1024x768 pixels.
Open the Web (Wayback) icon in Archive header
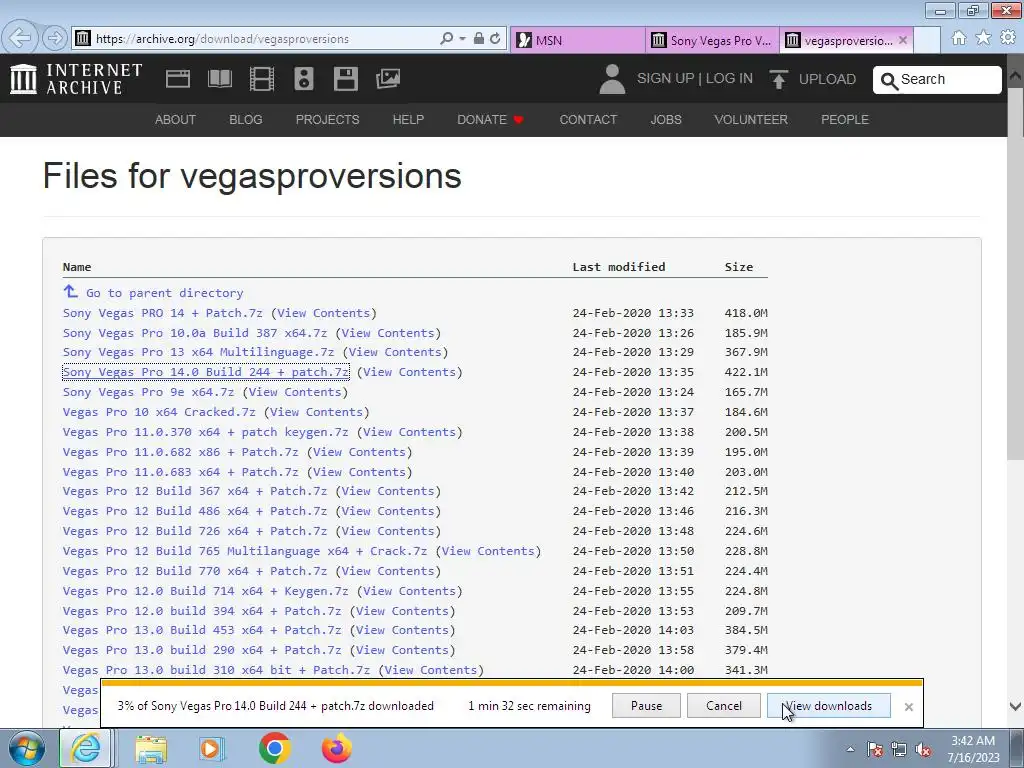point(178,79)
